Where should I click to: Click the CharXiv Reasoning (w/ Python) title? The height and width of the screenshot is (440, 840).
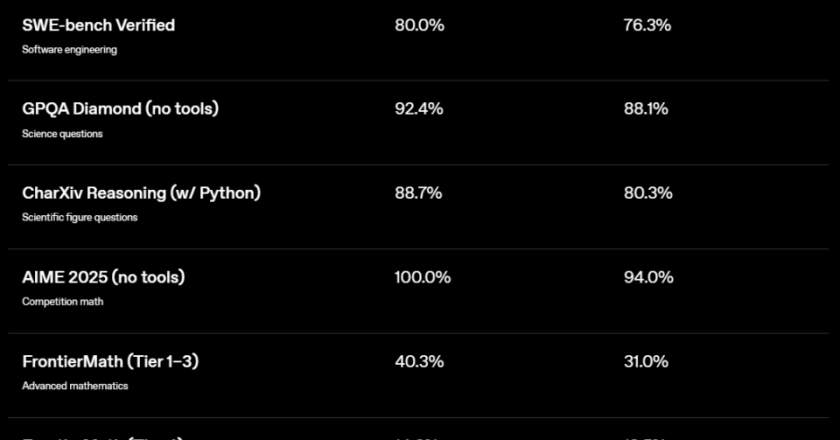click(x=141, y=193)
